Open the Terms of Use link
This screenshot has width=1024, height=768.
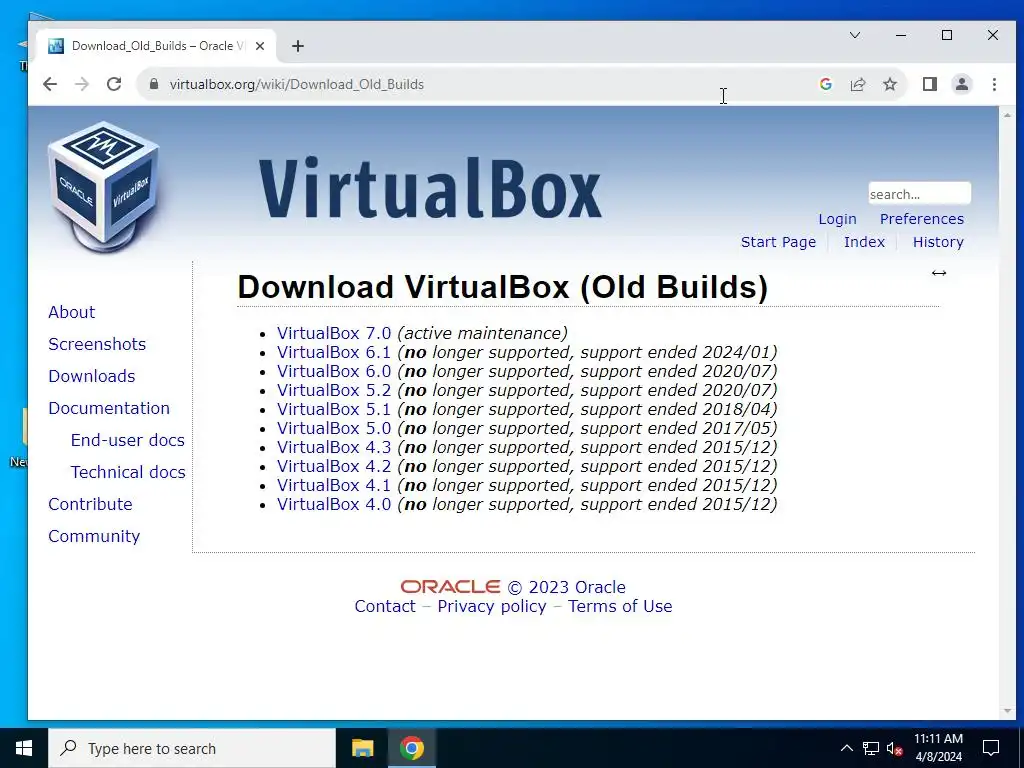click(620, 606)
